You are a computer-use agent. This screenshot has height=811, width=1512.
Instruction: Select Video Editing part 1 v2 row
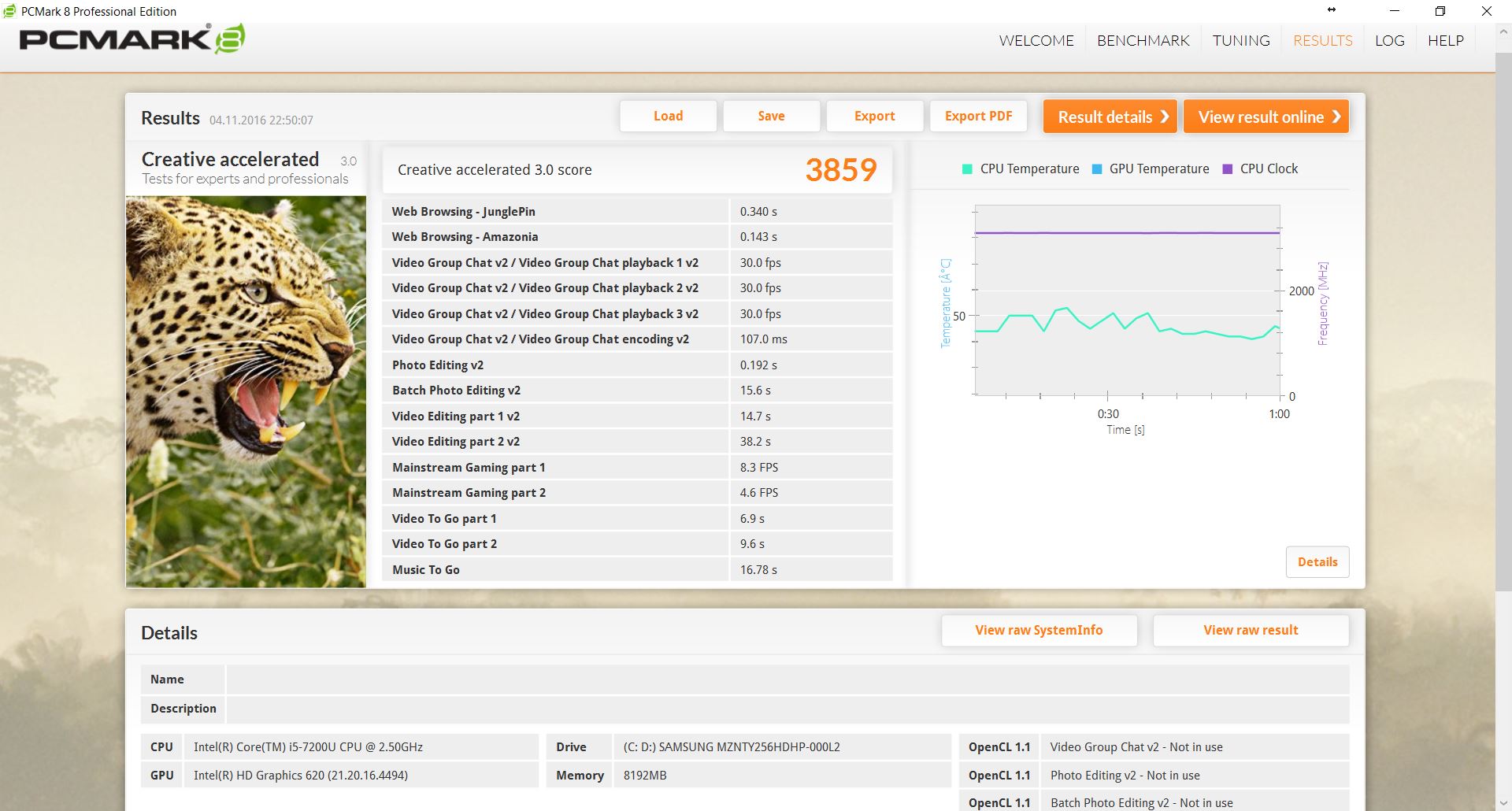click(637, 416)
